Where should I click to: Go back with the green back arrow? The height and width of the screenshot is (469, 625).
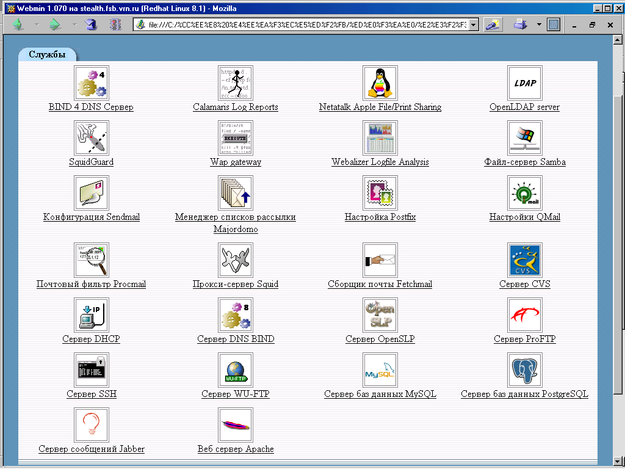click(18, 25)
